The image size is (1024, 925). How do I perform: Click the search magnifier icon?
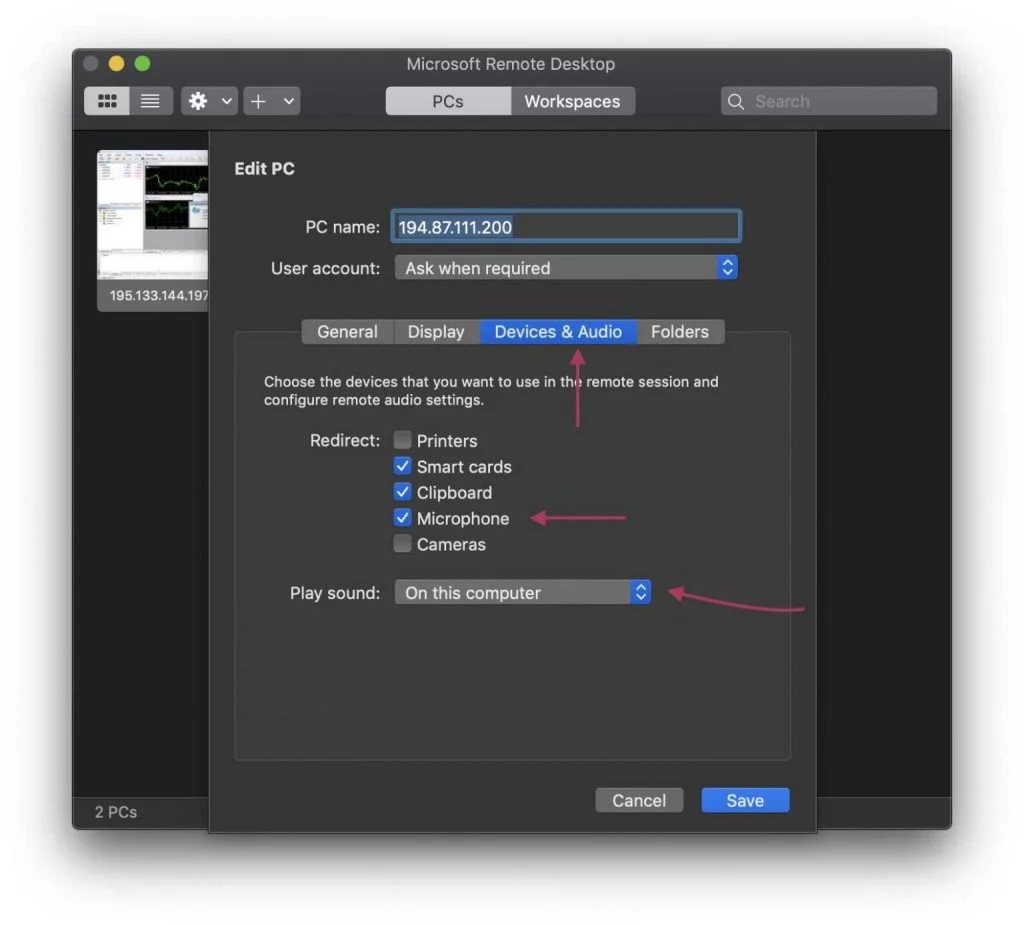pyautogui.click(x=736, y=102)
